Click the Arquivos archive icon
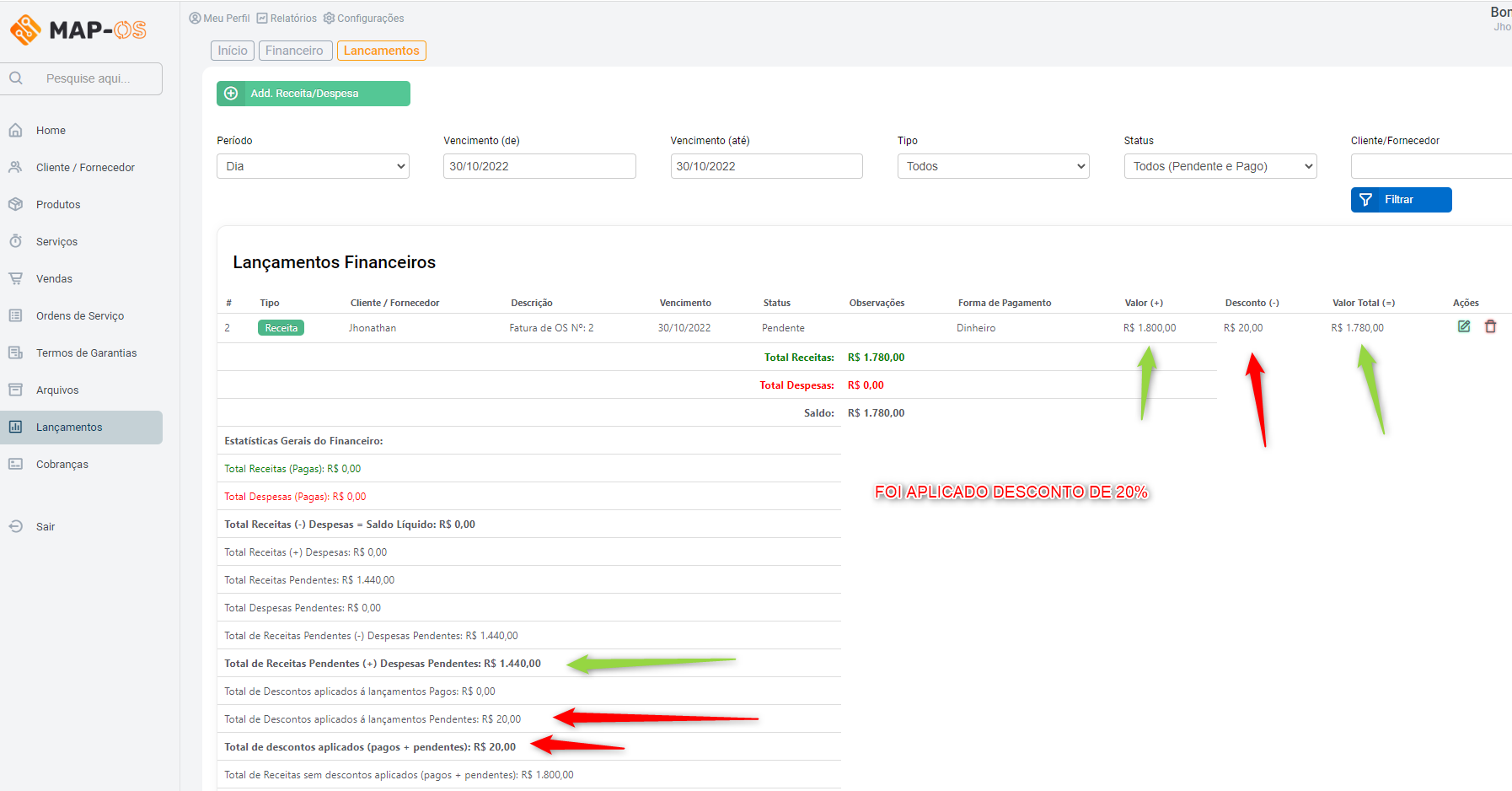The image size is (1512, 791). pyautogui.click(x=15, y=390)
